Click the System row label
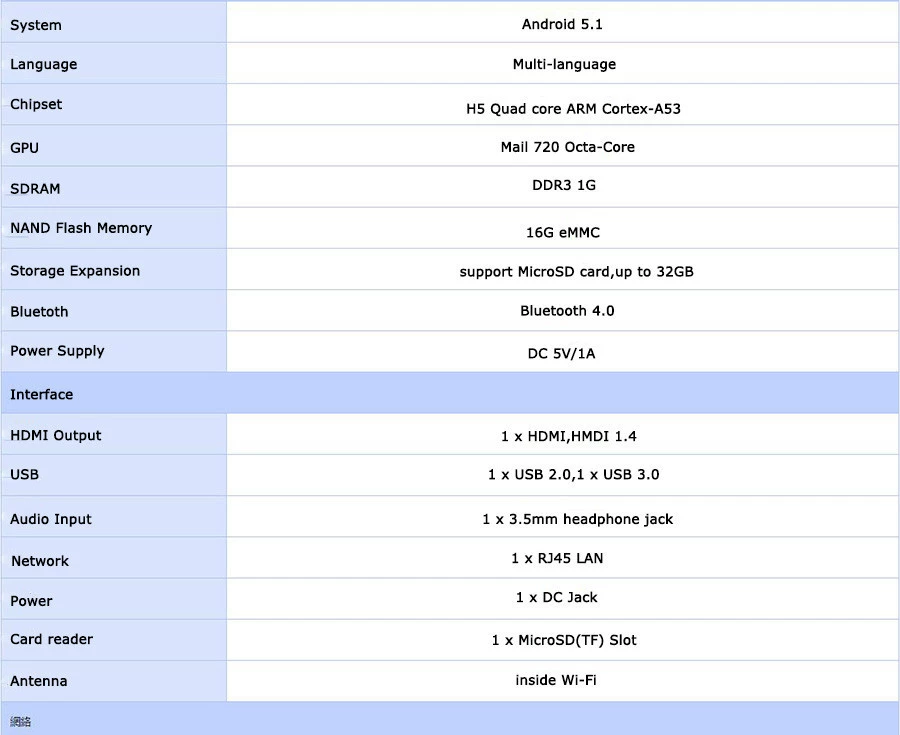Screen dimensions: 900x735 click(x=36, y=25)
